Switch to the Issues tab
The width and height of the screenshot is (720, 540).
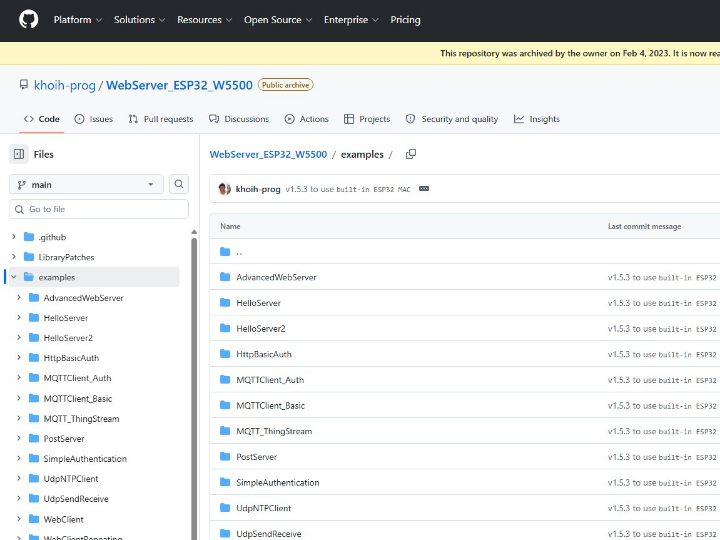(x=93, y=119)
